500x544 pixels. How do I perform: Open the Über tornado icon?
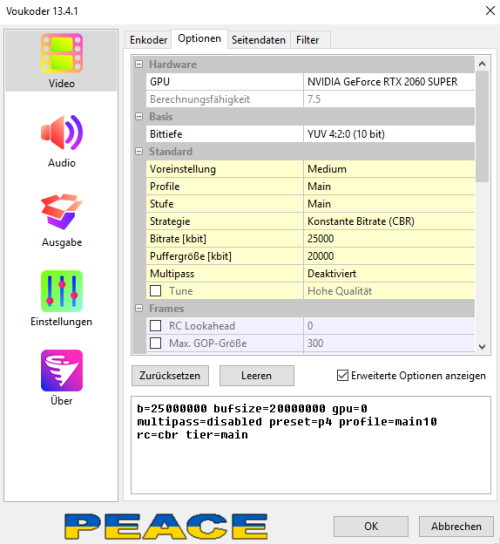pos(61,371)
